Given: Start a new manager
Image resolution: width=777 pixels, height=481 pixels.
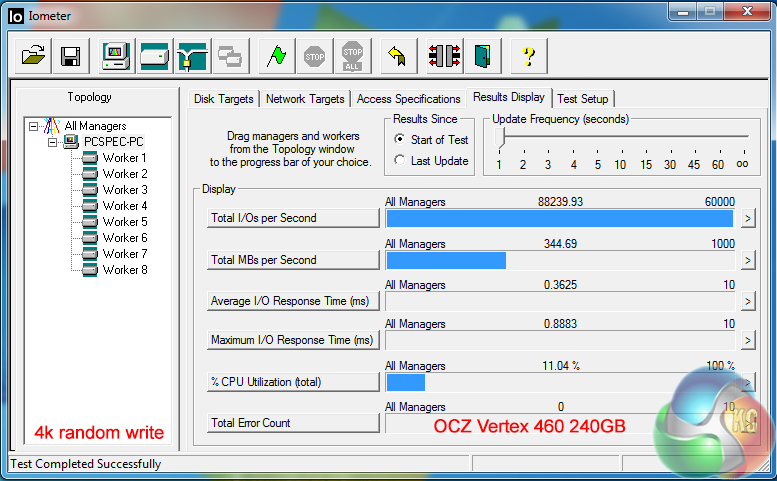Looking at the screenshot, I should click(x=116, y=56).
